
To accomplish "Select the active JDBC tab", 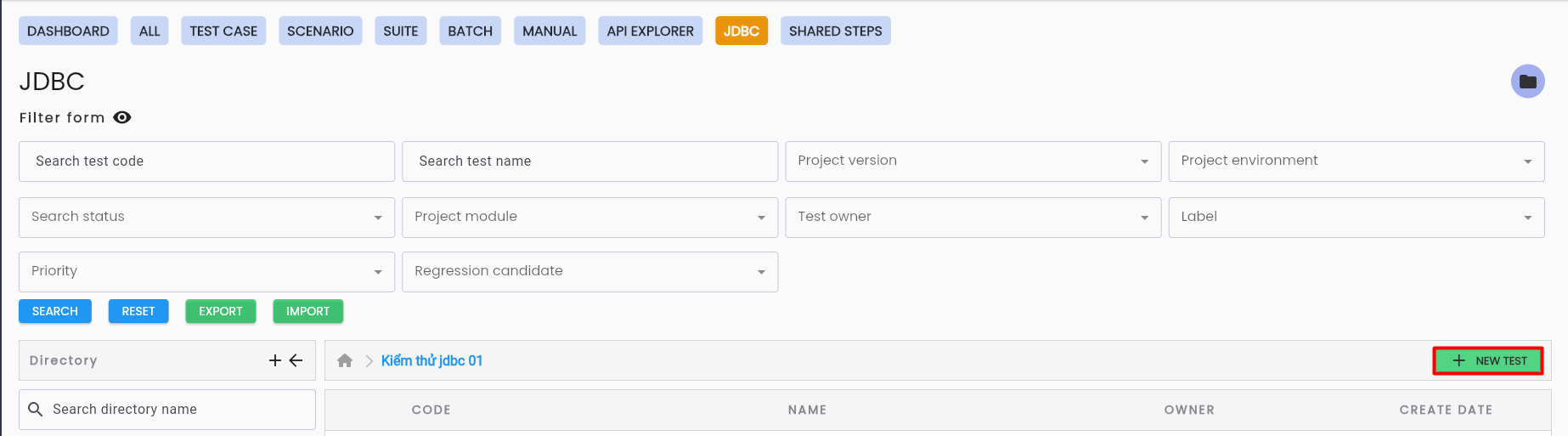I will pos(742,31).
